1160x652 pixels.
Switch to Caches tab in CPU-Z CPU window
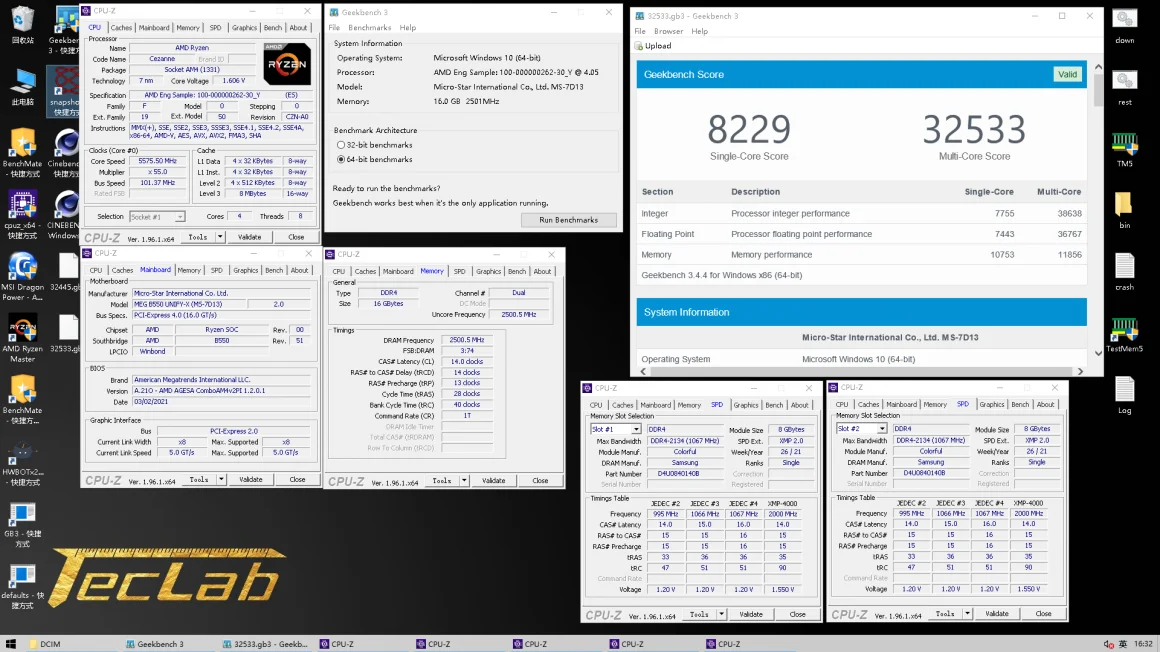point(121,28)
